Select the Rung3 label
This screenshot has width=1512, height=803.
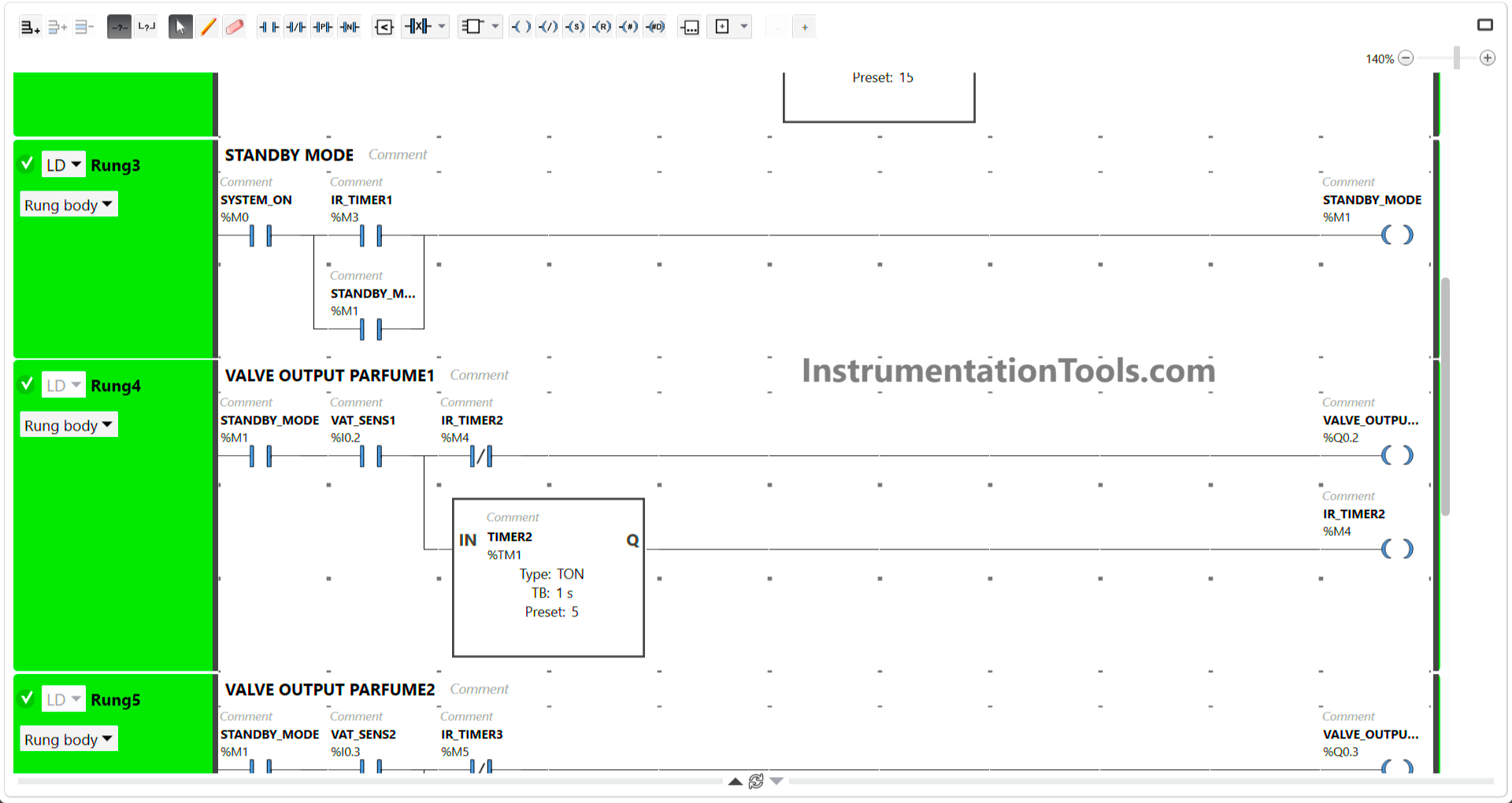click(x=116, y=165)
